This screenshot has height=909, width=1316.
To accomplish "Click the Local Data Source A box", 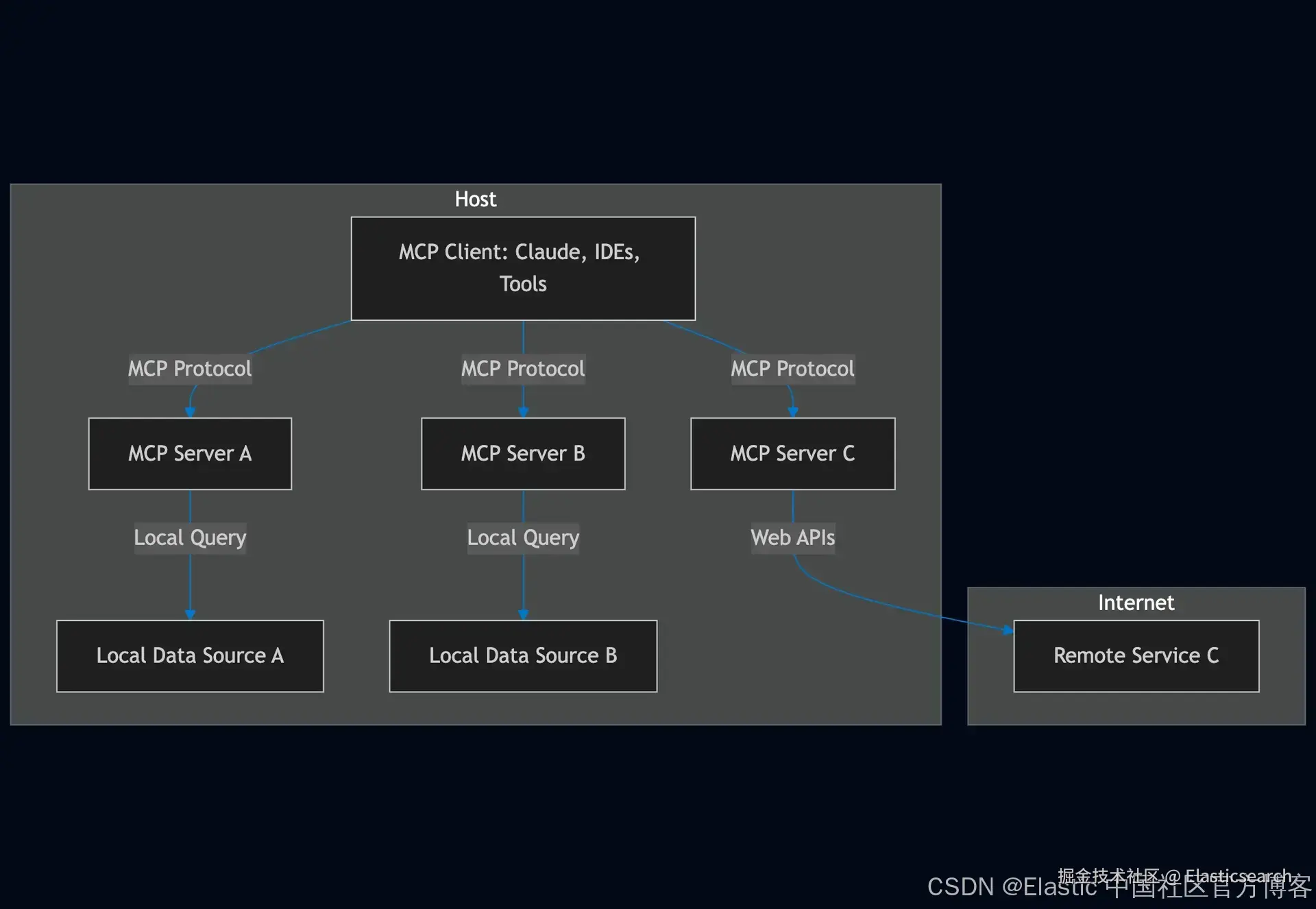I will (x=190, y=655).
